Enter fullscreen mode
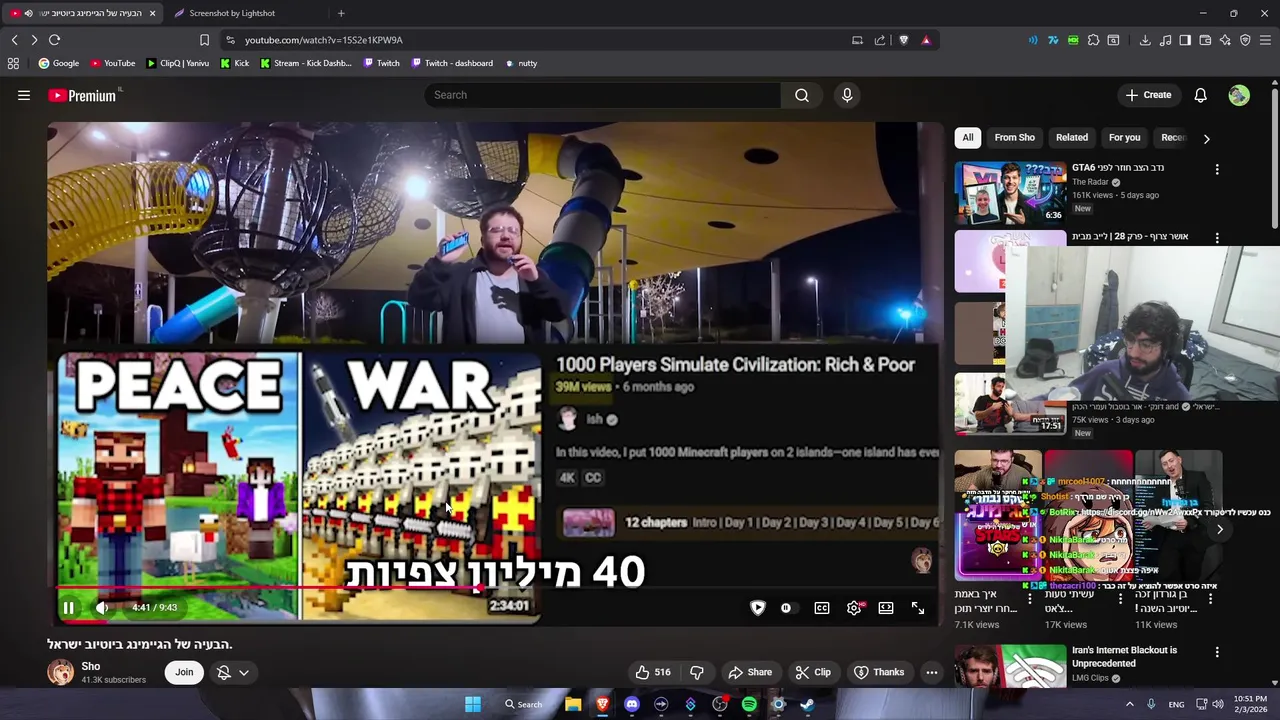Viewport: 1280px width, 720px height. tap(918, 608)
